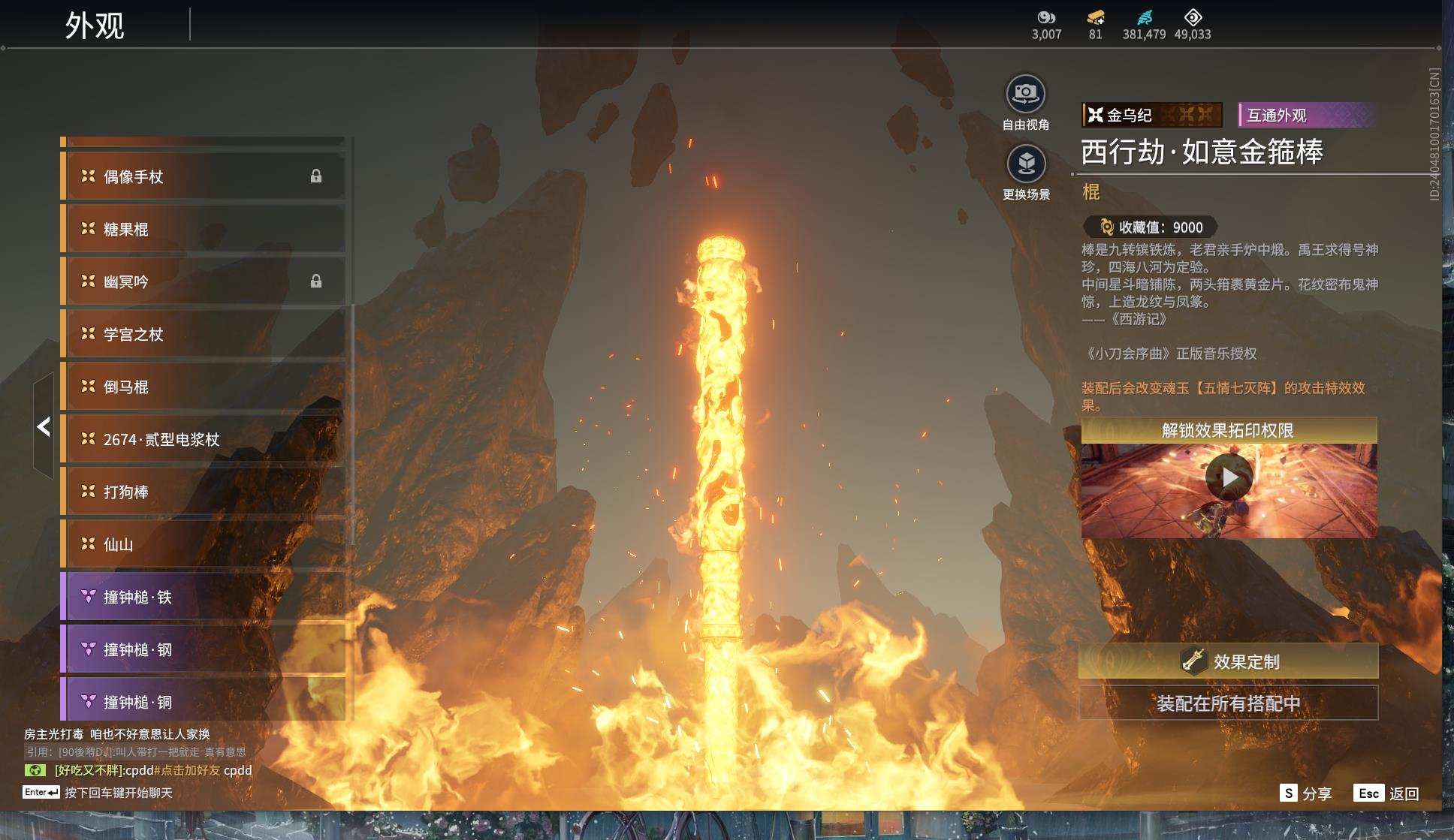Click the free camera view icon (自由视角)
Screen dimensions: 1454x840
[1025, 94]
